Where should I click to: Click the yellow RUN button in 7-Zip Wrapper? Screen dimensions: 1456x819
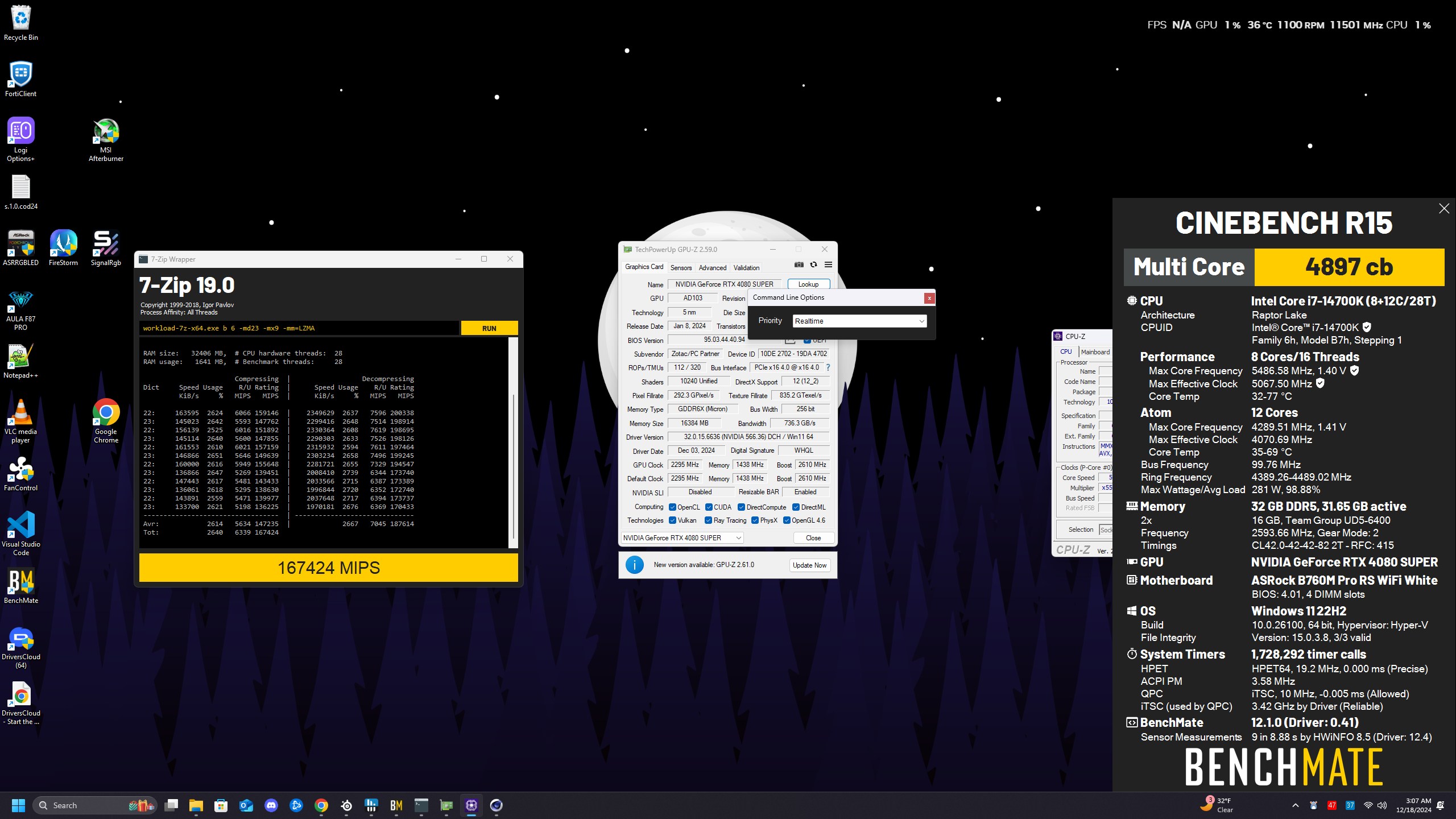pos(489,328)
